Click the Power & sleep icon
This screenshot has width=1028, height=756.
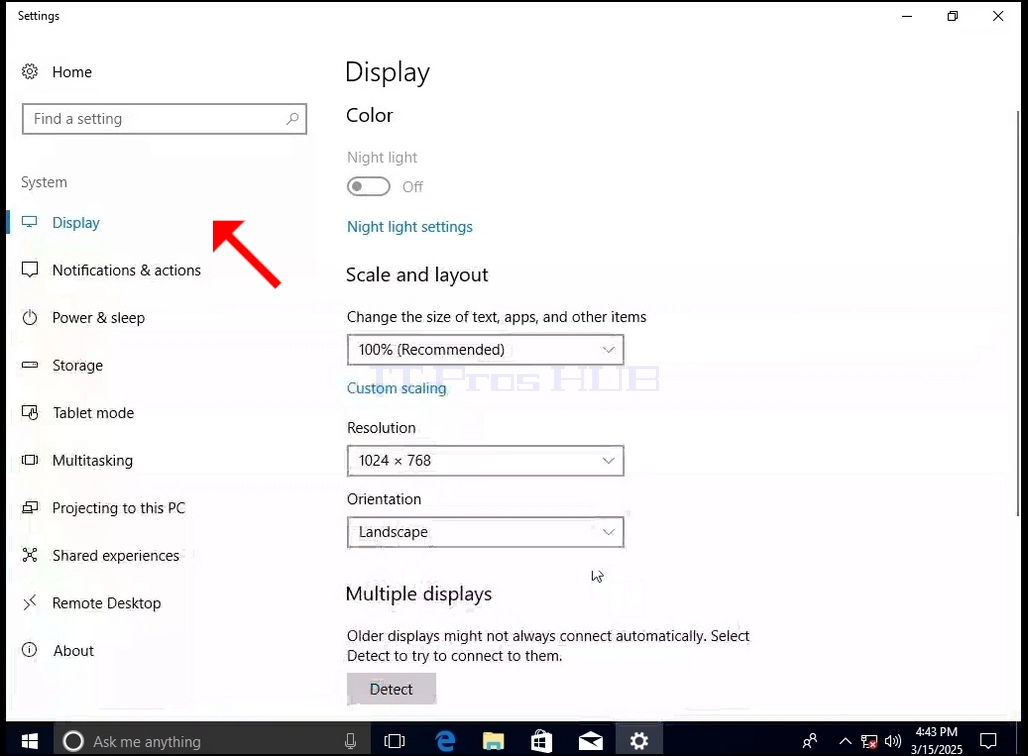click(30, 317)
